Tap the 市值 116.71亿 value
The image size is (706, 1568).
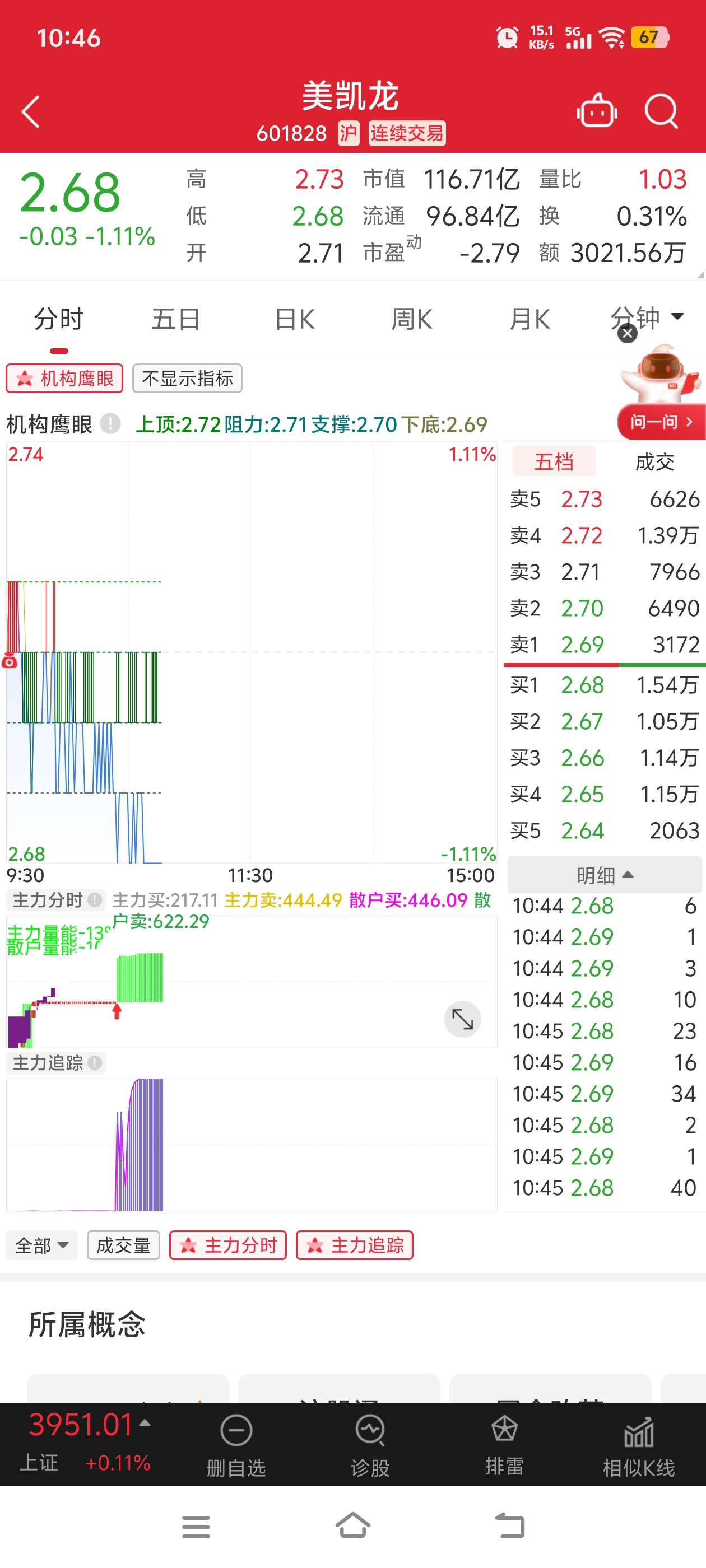pos(471,180)
